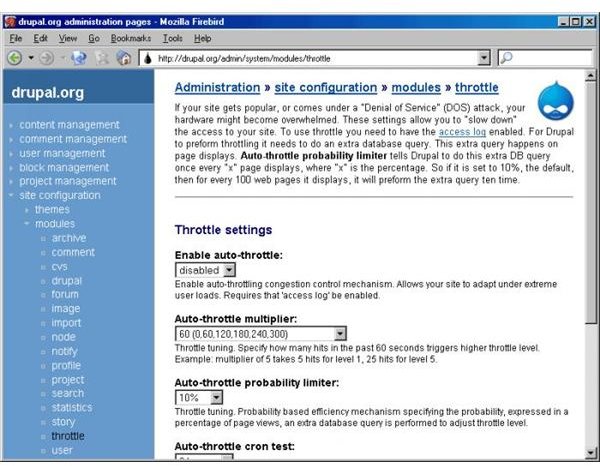Open the comment module settings
The width and height of the screenshot is (600, 466).
point(73,252)
